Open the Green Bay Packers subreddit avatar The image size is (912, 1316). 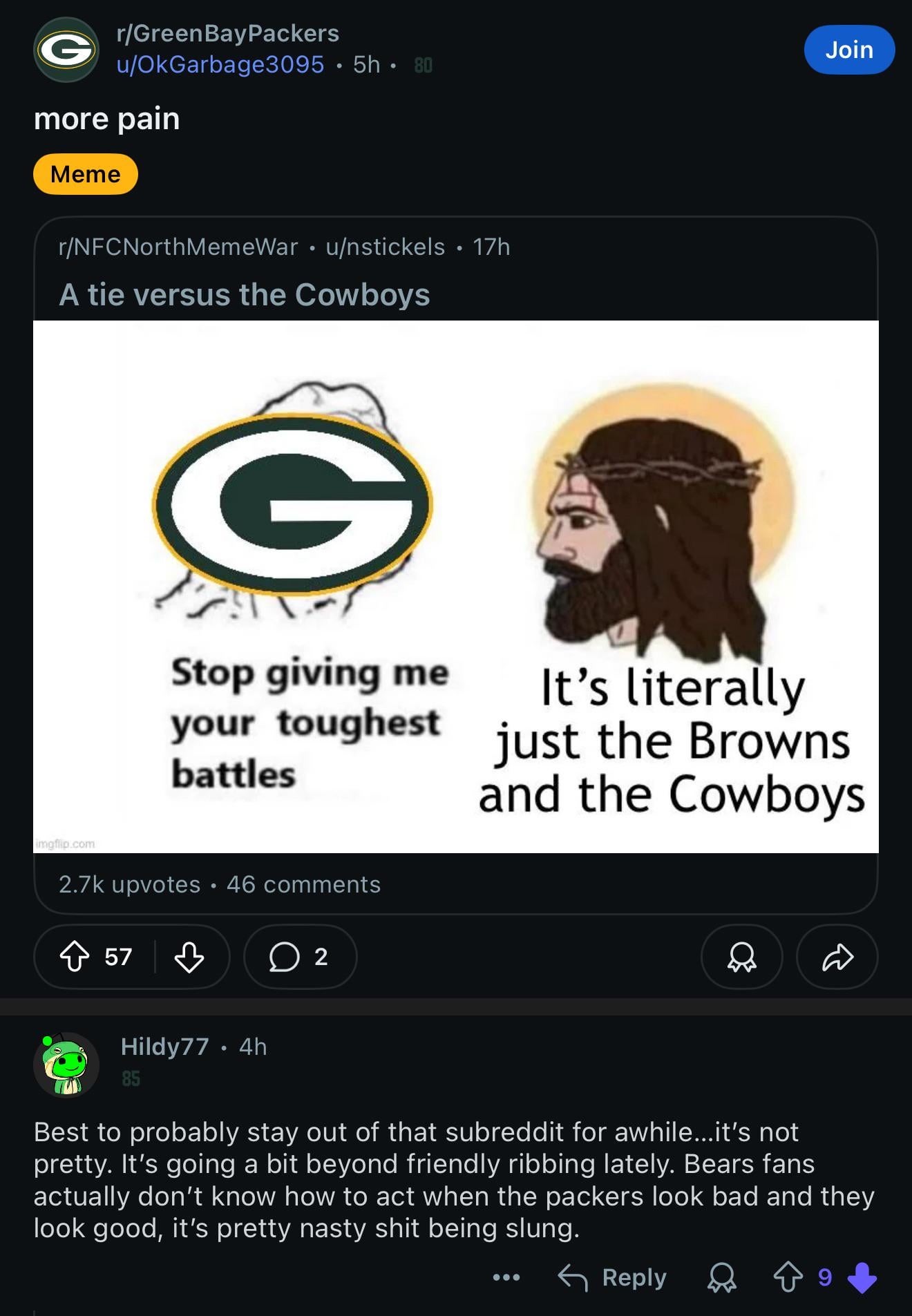(66, 50)
